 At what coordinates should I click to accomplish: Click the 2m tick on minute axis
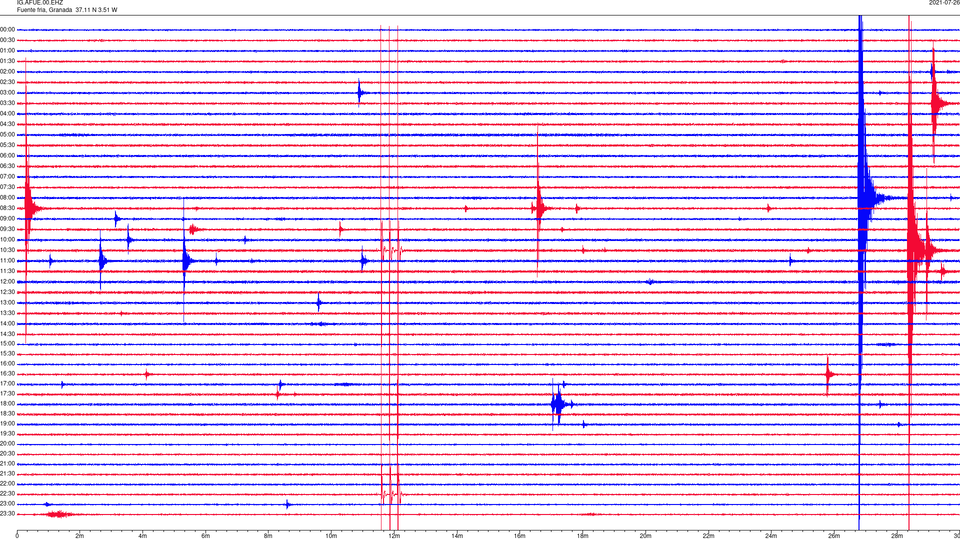click(80, 536)
